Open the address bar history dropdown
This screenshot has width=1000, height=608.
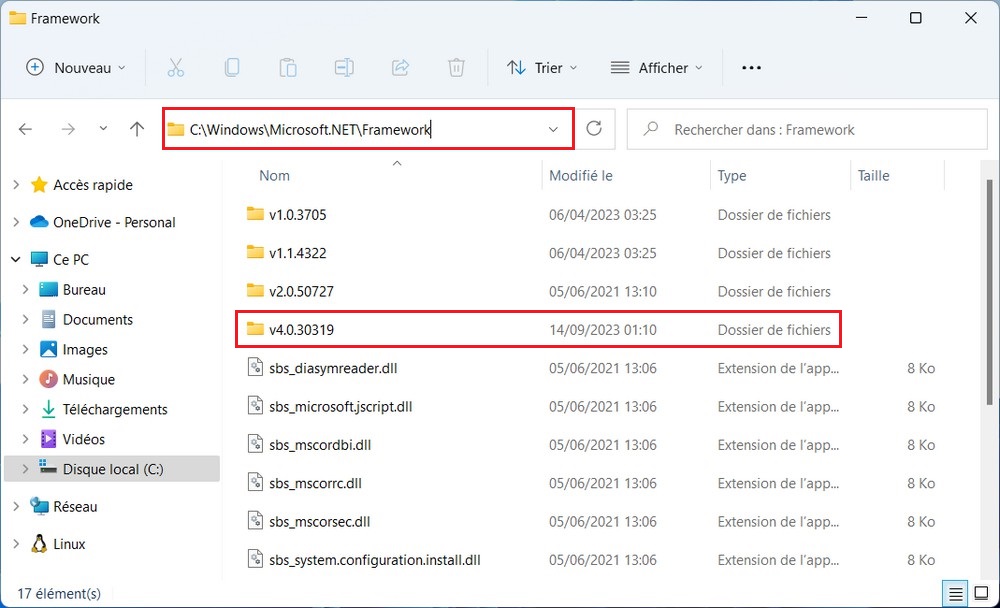pyautogui.click(x=553, y=130)
